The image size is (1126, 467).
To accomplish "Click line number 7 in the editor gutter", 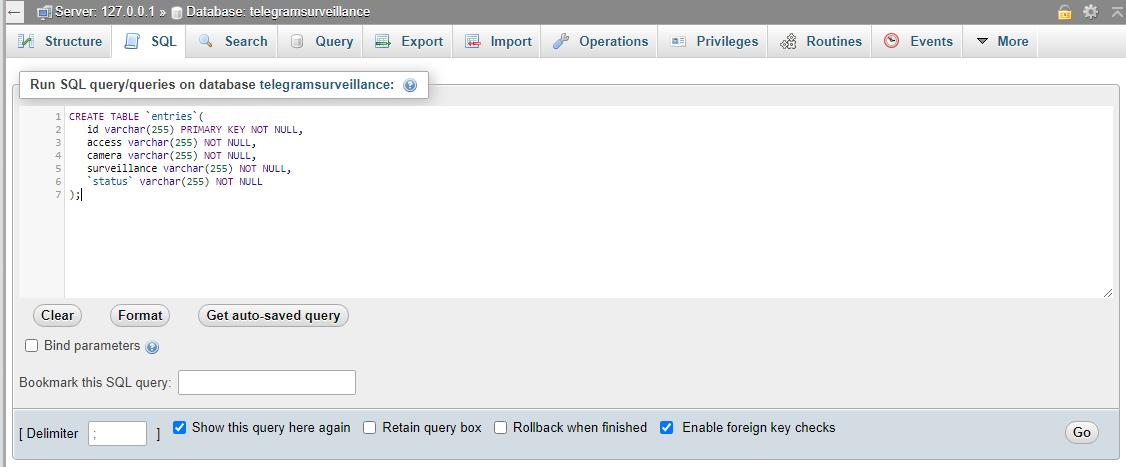I will click(58, 195).
